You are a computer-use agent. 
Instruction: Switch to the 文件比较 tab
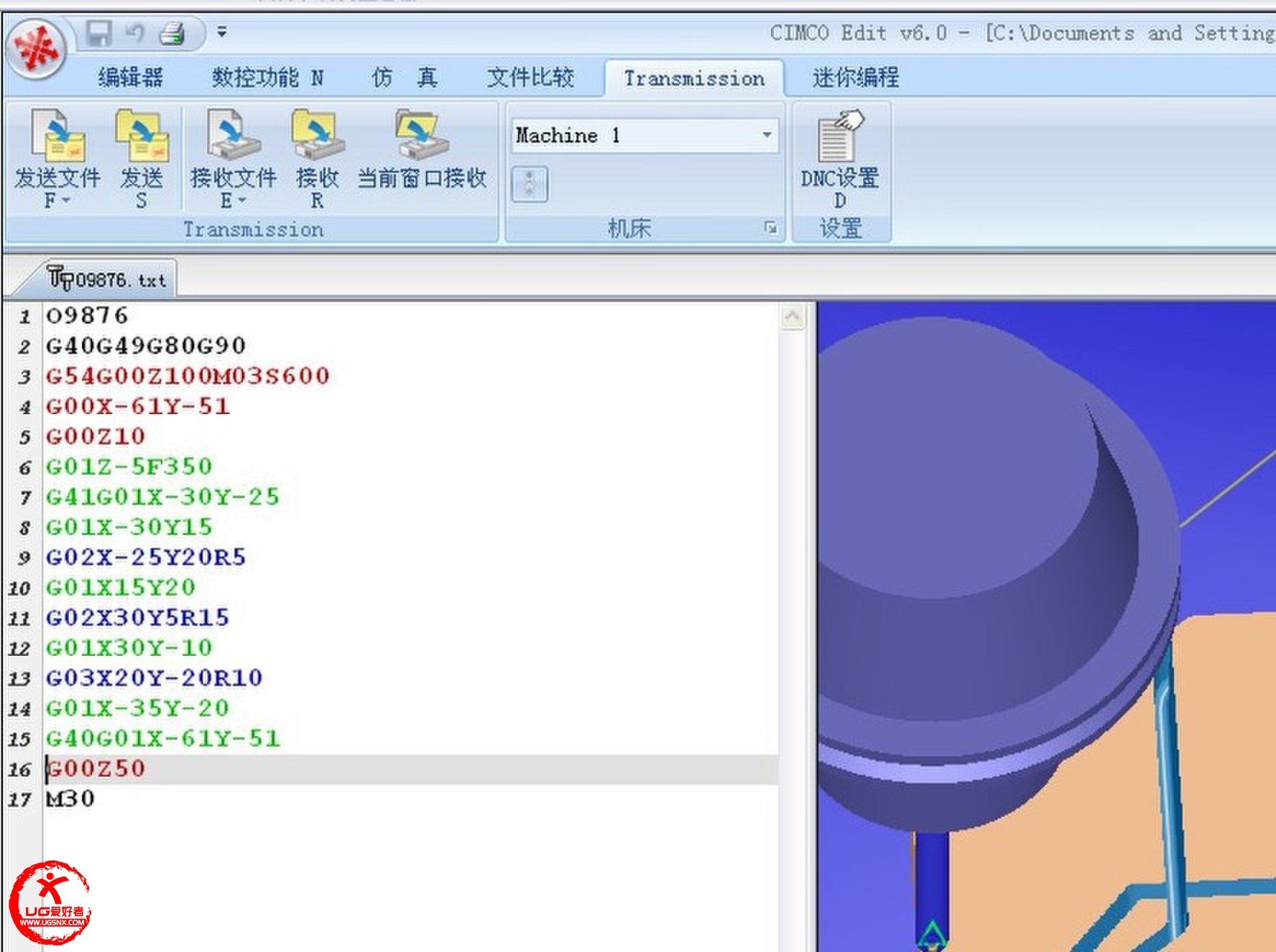coord(530,77)
